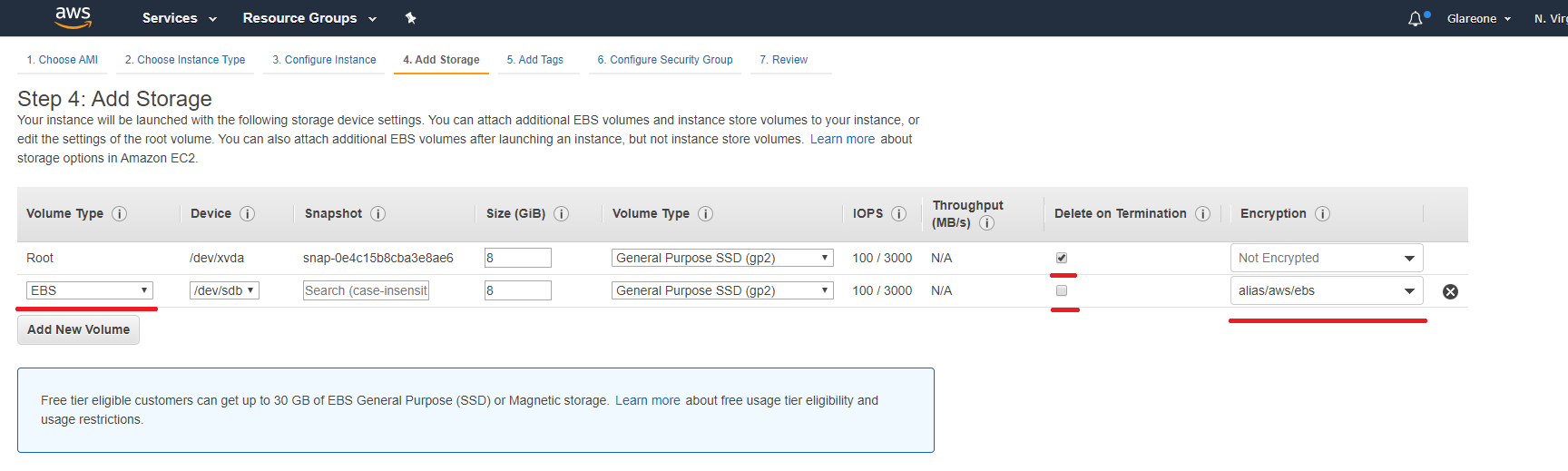Open the /dev/sdb device dropdown
The image size is (1568, 471).
tap(224, 290)
